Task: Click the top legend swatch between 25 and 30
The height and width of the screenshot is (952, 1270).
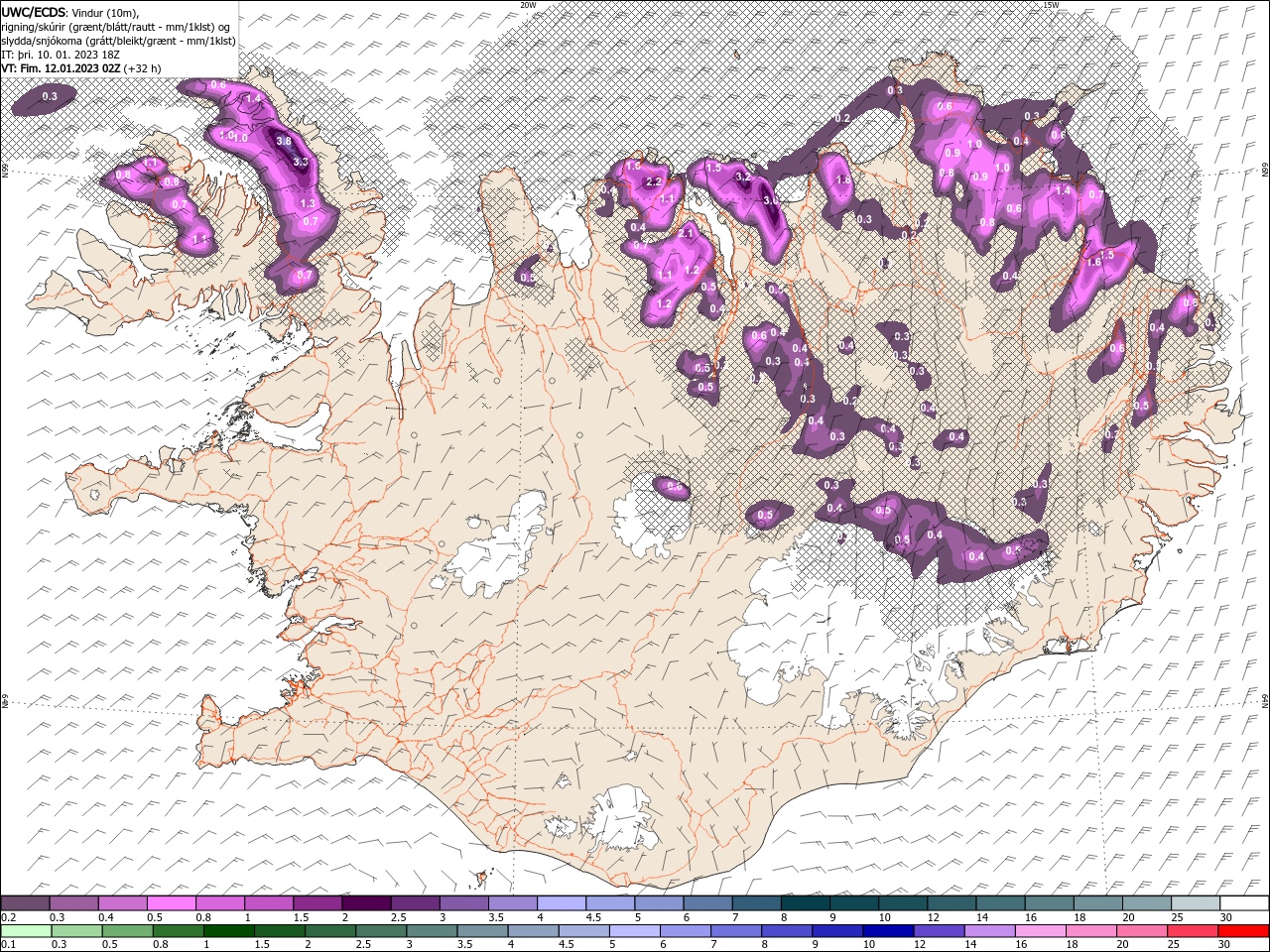Action: point(1196,903)
